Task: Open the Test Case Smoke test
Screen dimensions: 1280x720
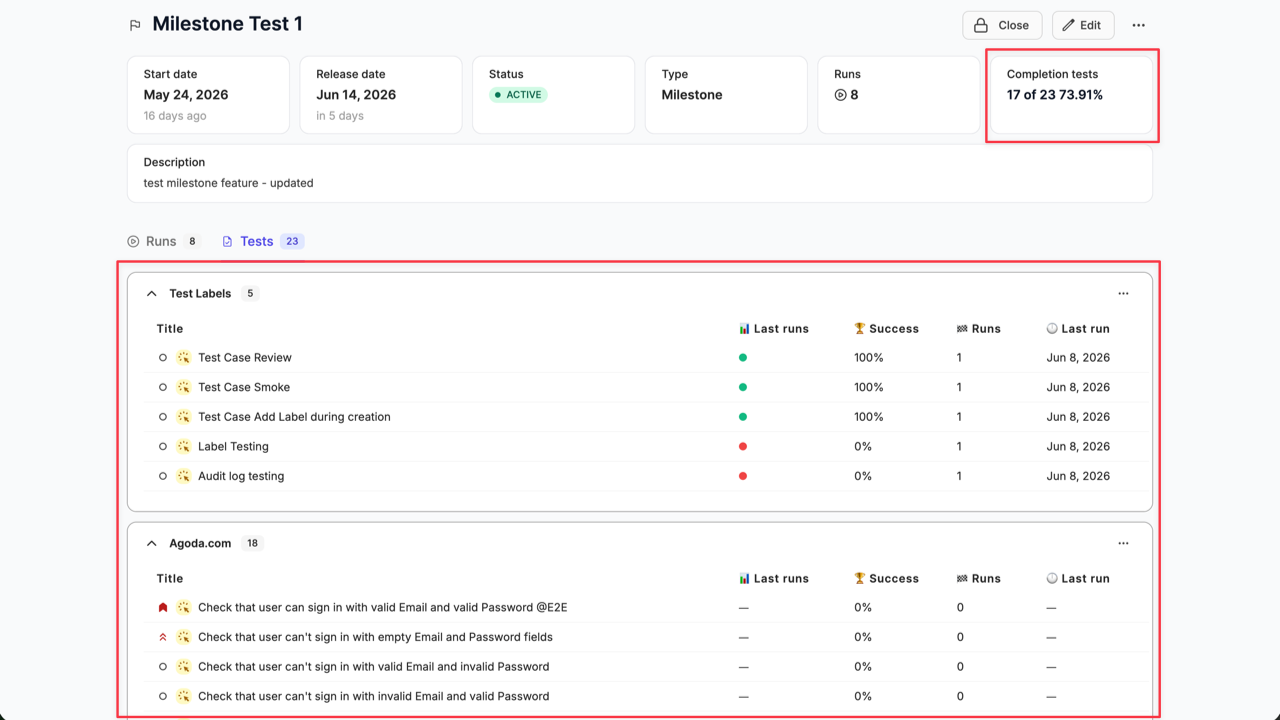Action: tap(244, 387)
